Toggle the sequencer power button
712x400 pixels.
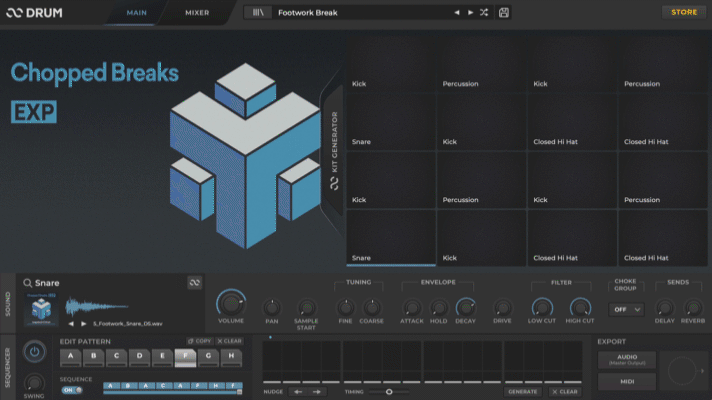tap(34, 351)
